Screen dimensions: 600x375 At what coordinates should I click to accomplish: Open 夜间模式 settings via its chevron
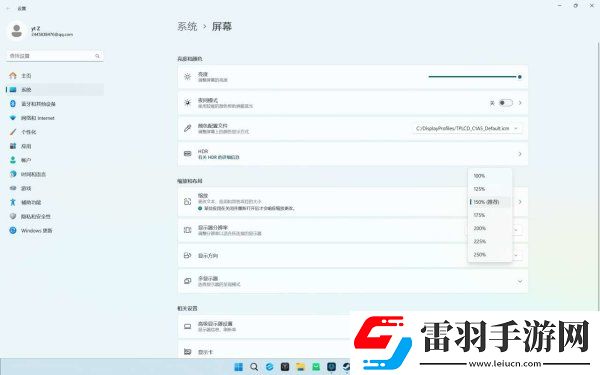pyautogui.click(x=520, y=103)
